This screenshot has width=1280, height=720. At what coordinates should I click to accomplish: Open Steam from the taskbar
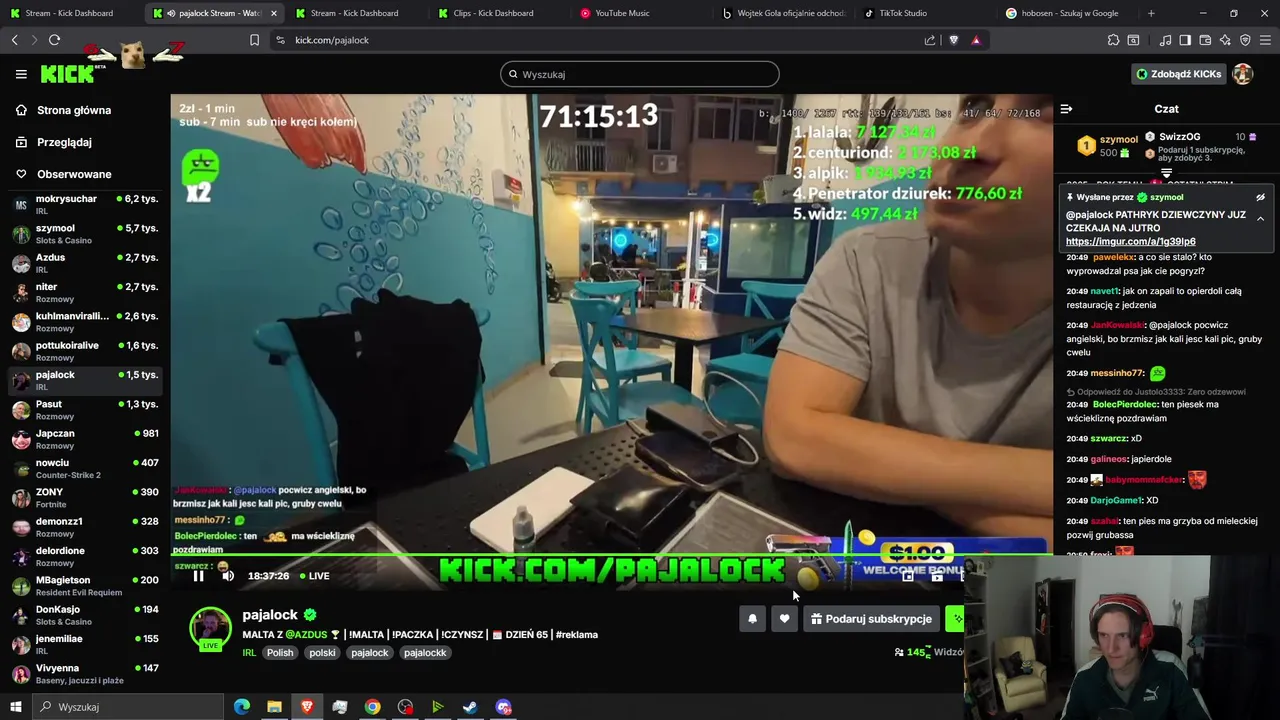[470, 707]
